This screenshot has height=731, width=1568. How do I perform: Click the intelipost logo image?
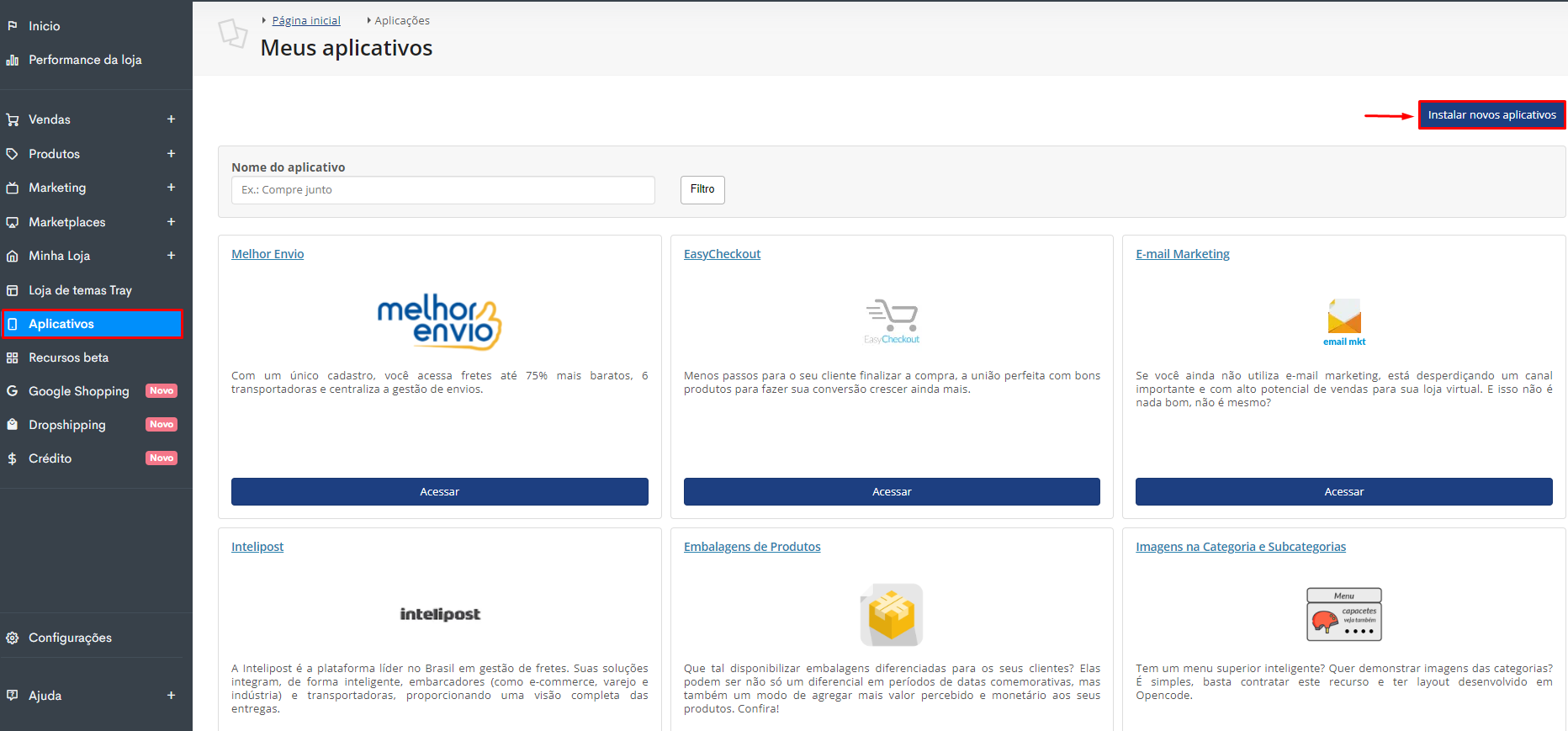(440, 614)
